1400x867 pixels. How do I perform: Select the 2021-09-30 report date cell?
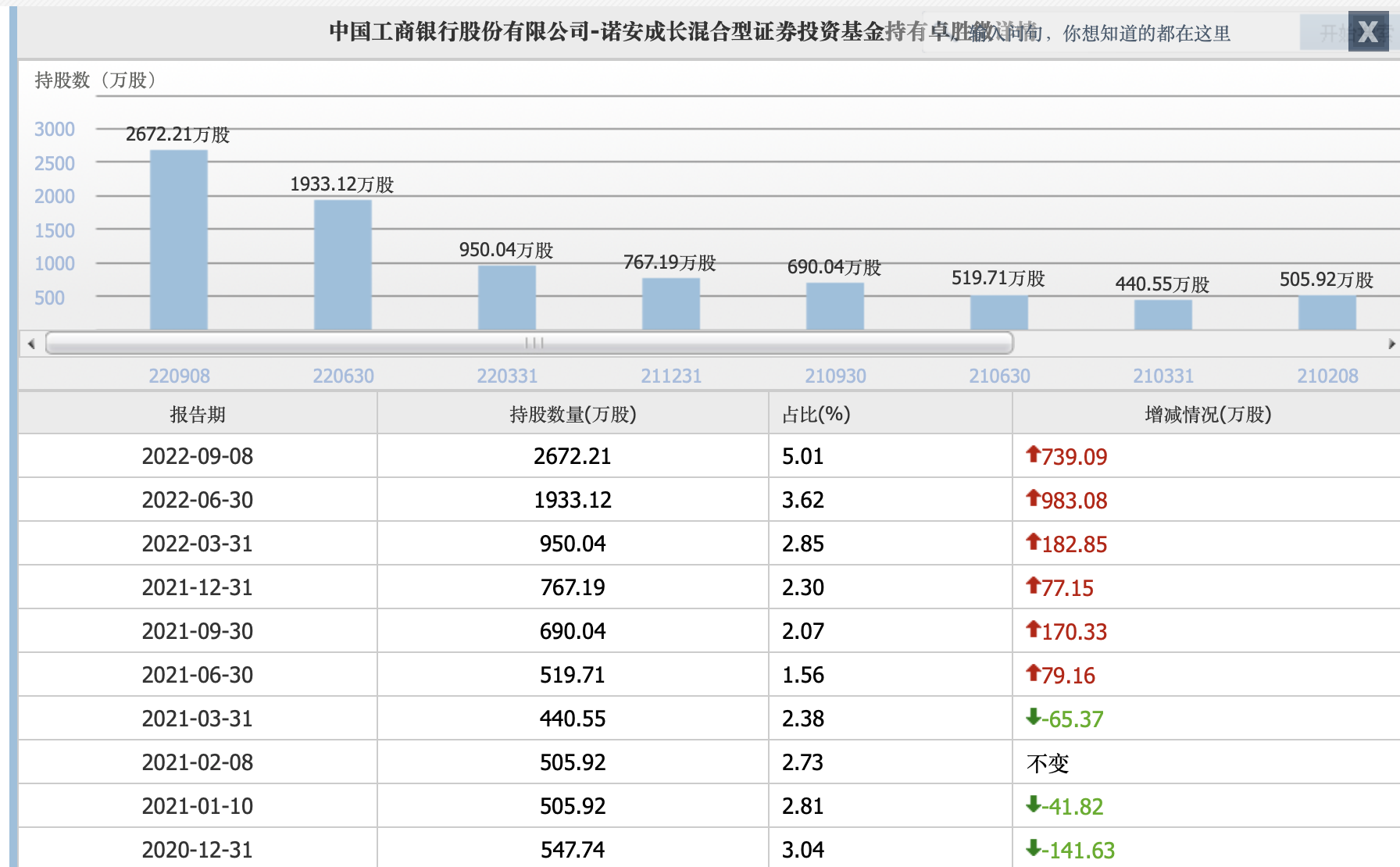pyautogui.click(x=198, y=631)
